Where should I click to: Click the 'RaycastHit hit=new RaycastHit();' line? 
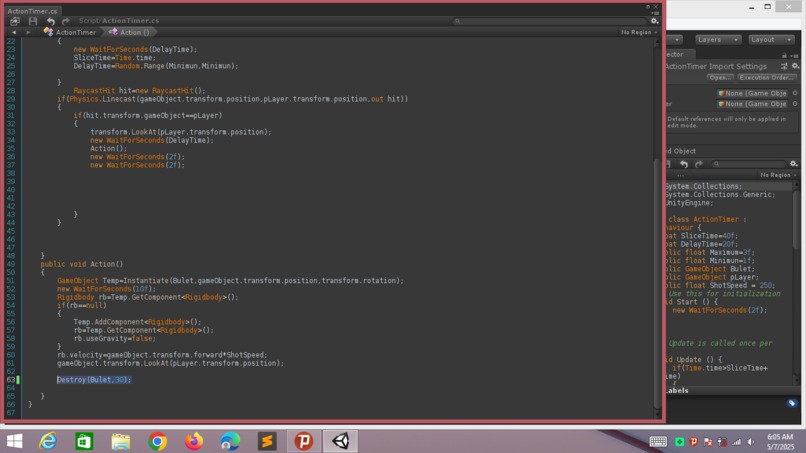click(139, 90)
